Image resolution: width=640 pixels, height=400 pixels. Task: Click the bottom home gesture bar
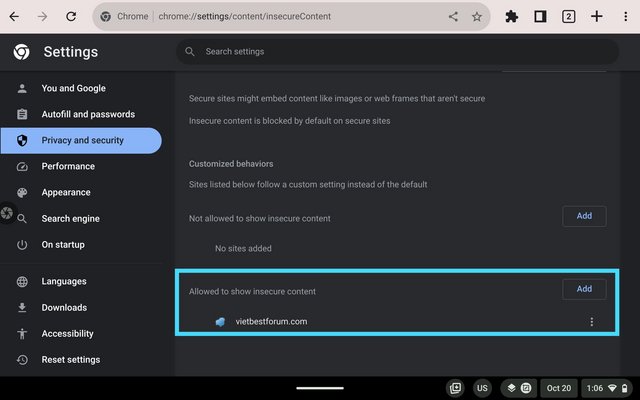click(x=320, y=388)
